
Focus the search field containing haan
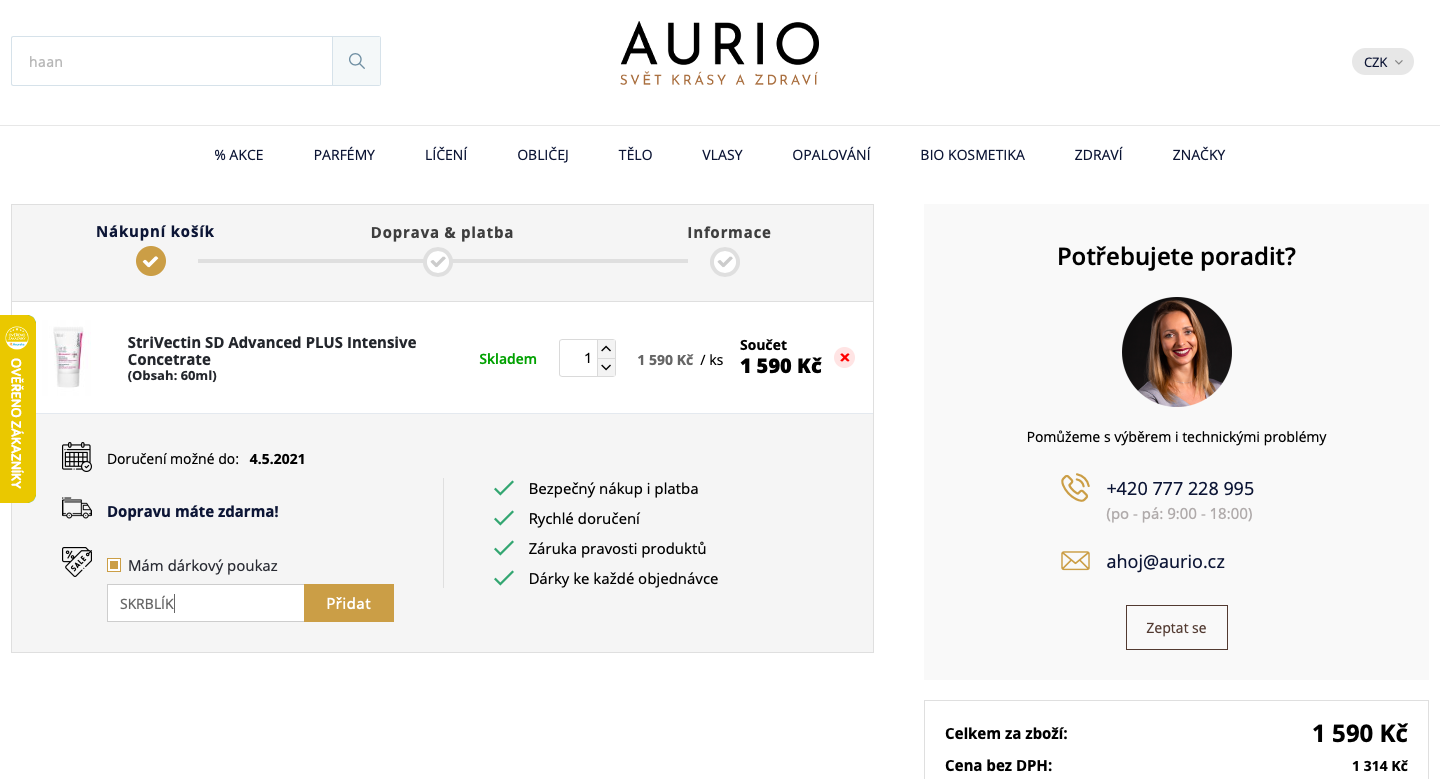click(172, 61)
